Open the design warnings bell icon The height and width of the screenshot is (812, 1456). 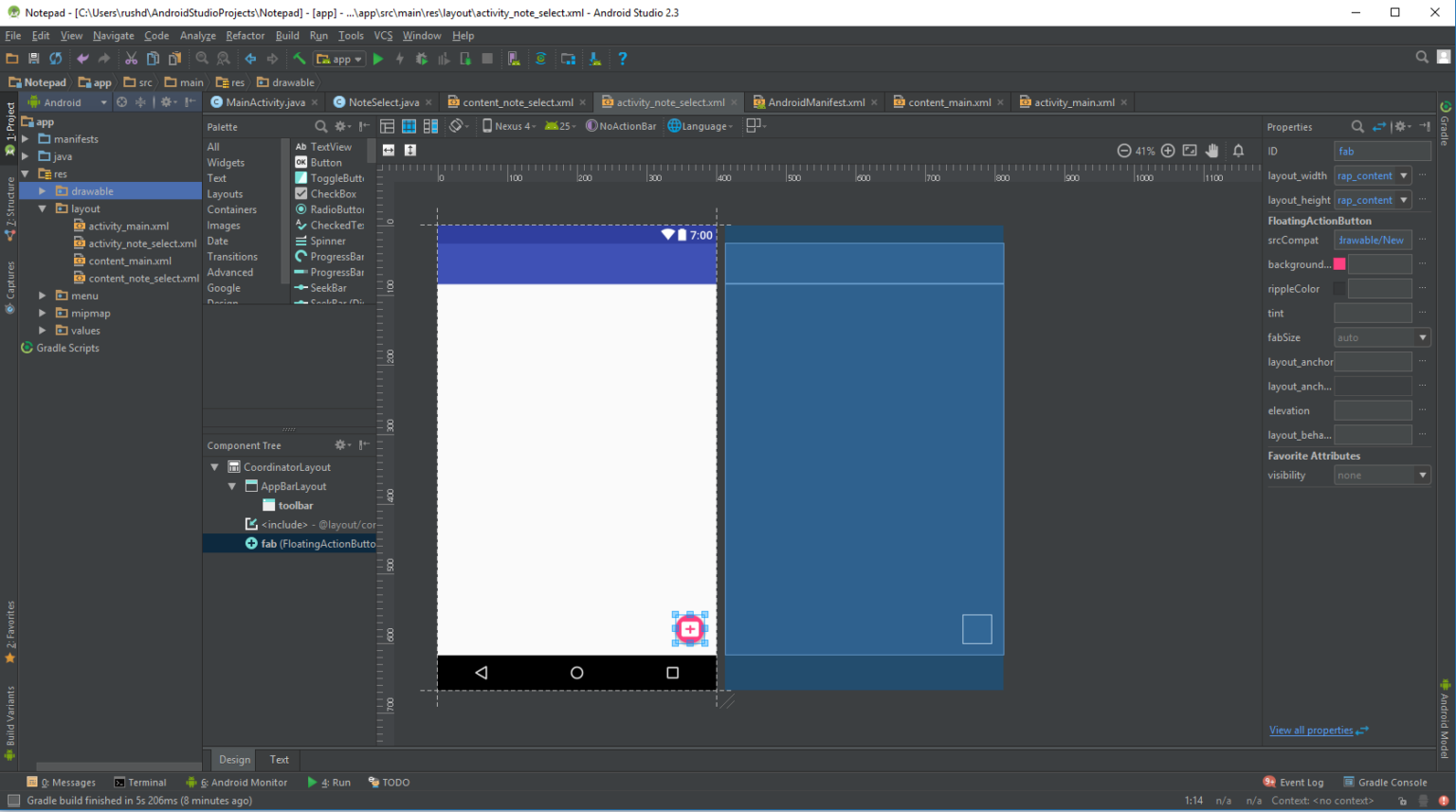tap(1238, 151)
